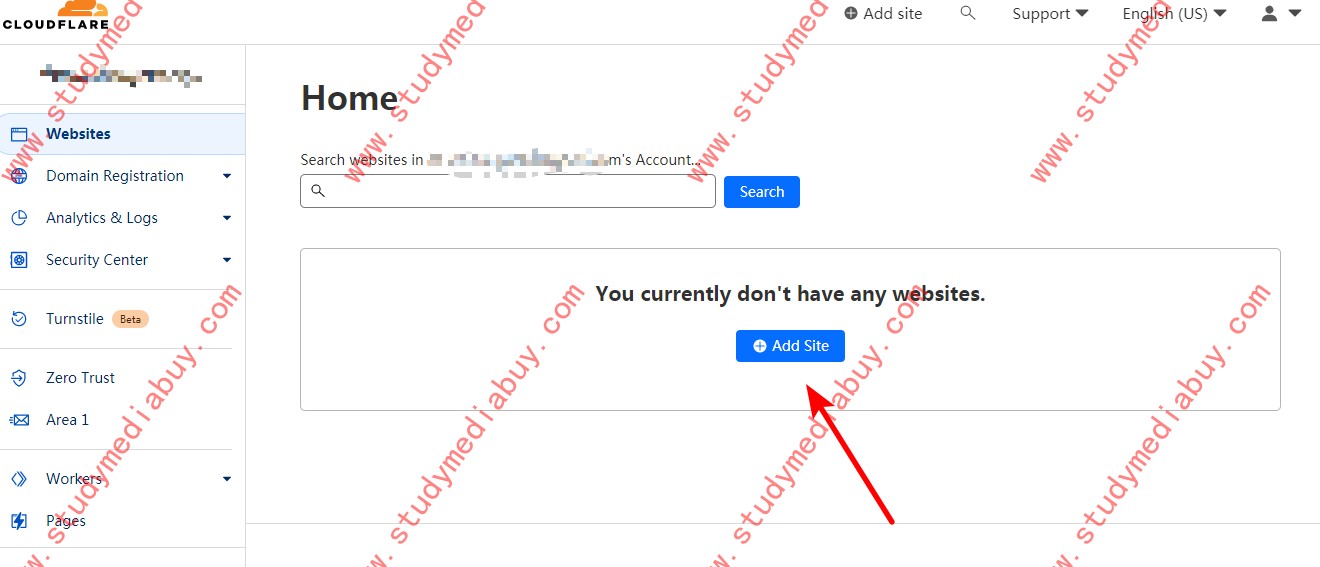Click the Domain Registration globe icon
The image size is (1320, 567).
tap(18, 176)
